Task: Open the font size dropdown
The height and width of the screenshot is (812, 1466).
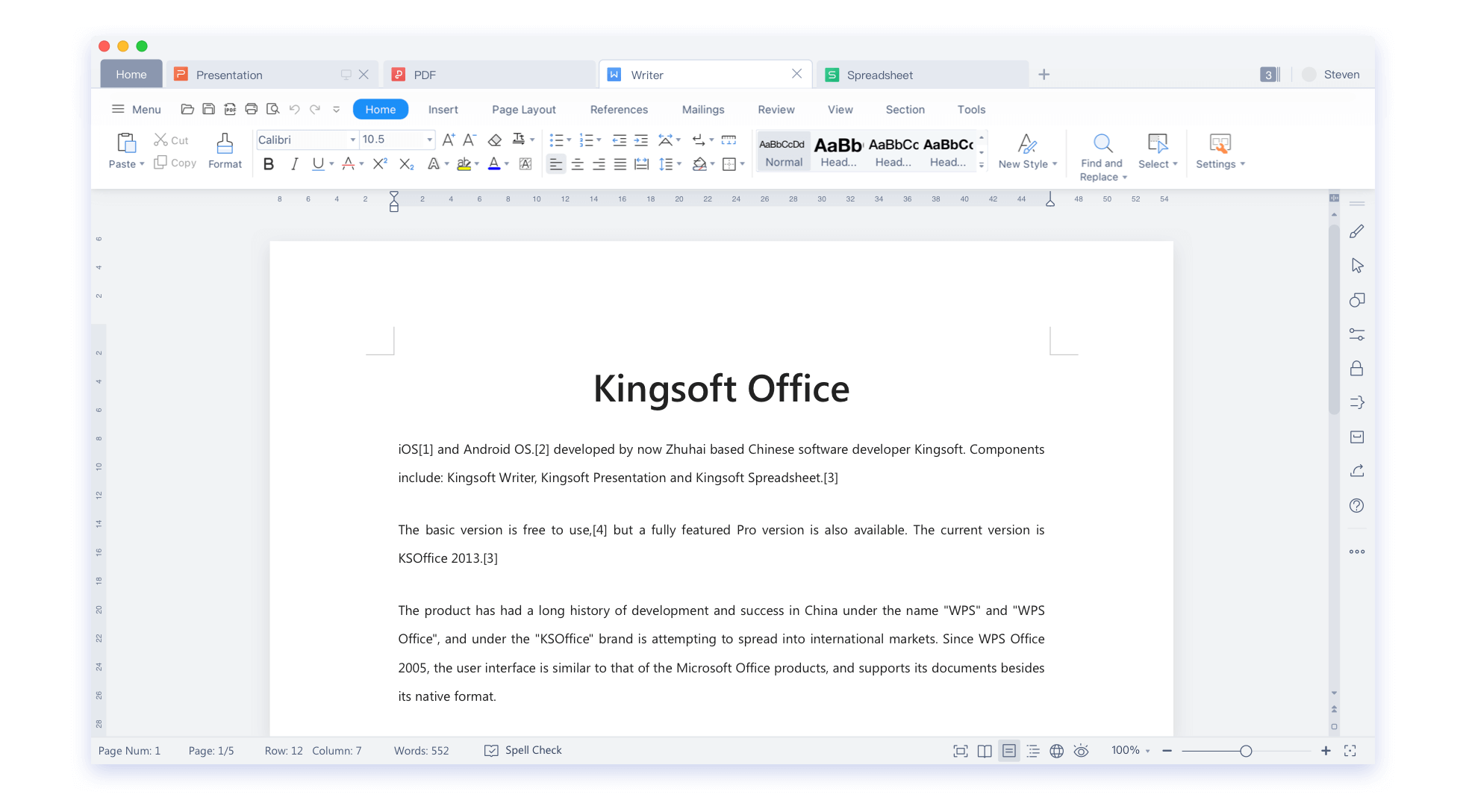Action: click(x=429, y=140)
